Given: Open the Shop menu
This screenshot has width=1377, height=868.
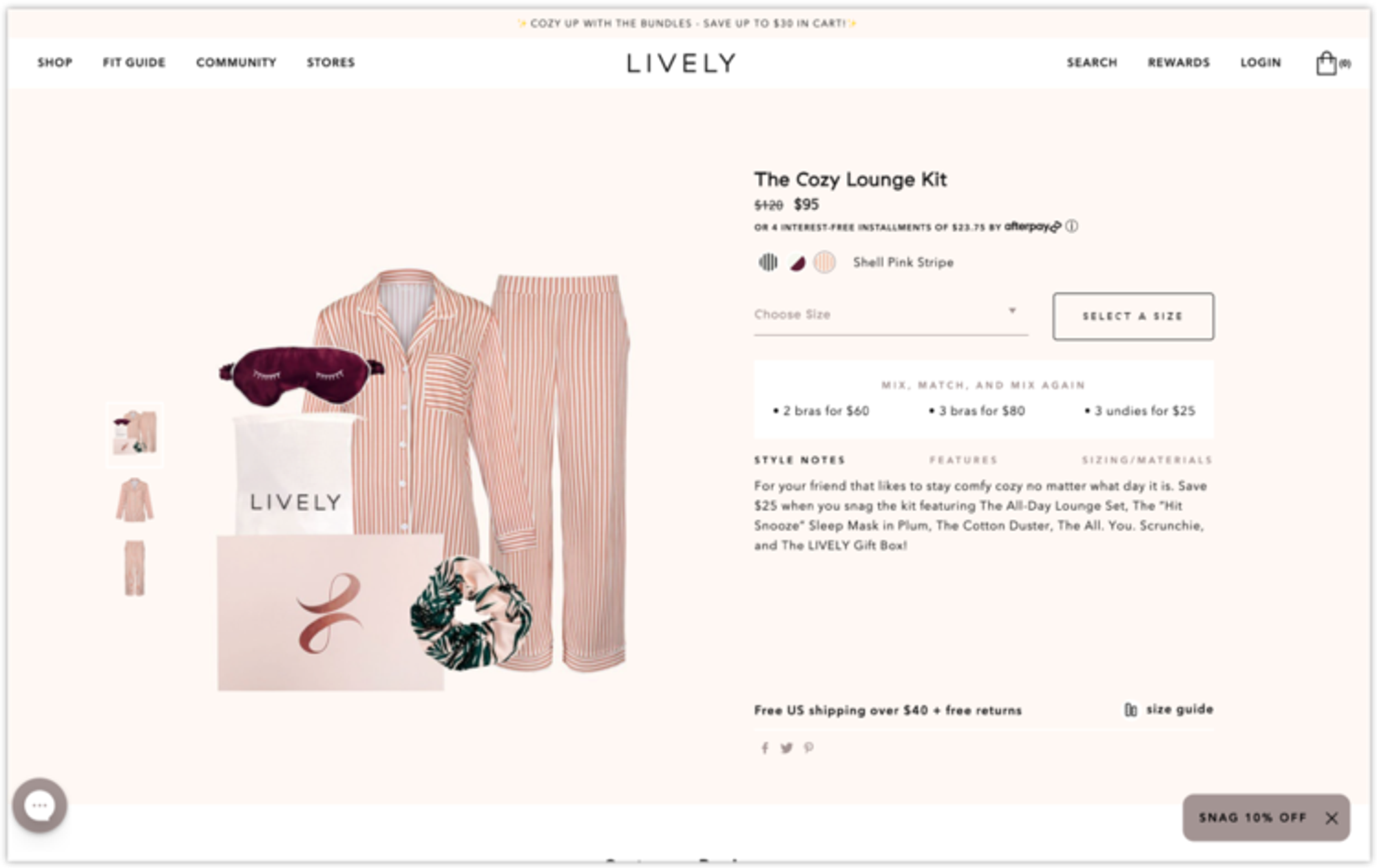Looking at the screenshot, I should [x=54, y=63].
